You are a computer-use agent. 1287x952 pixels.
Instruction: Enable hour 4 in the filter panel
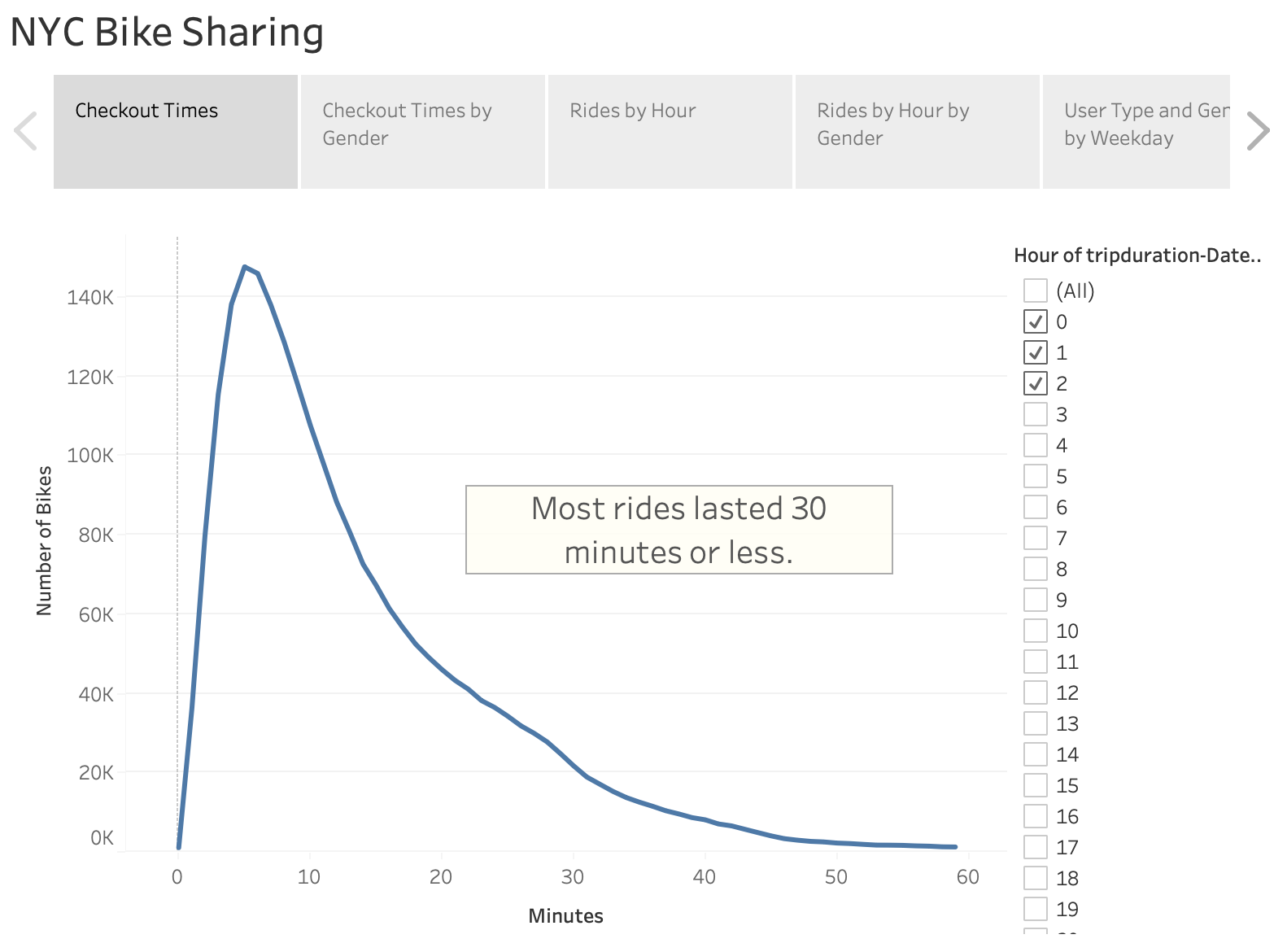(x=1036, y=445)
